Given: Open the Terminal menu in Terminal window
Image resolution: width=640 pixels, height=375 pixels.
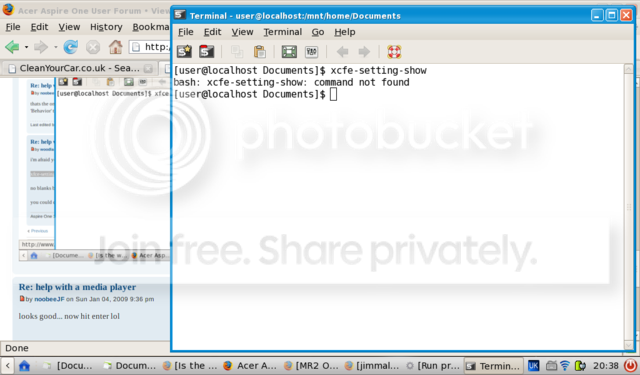Looking at the screenshot, I should (282, 32).
